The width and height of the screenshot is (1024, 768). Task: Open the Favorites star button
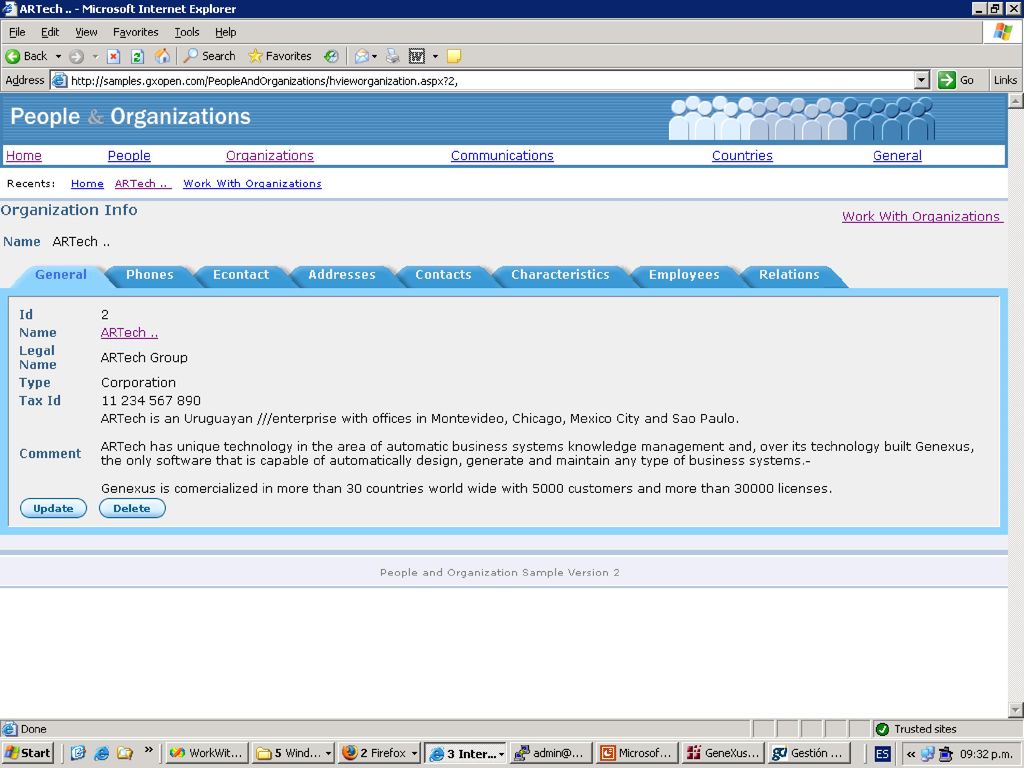(280, 56)
